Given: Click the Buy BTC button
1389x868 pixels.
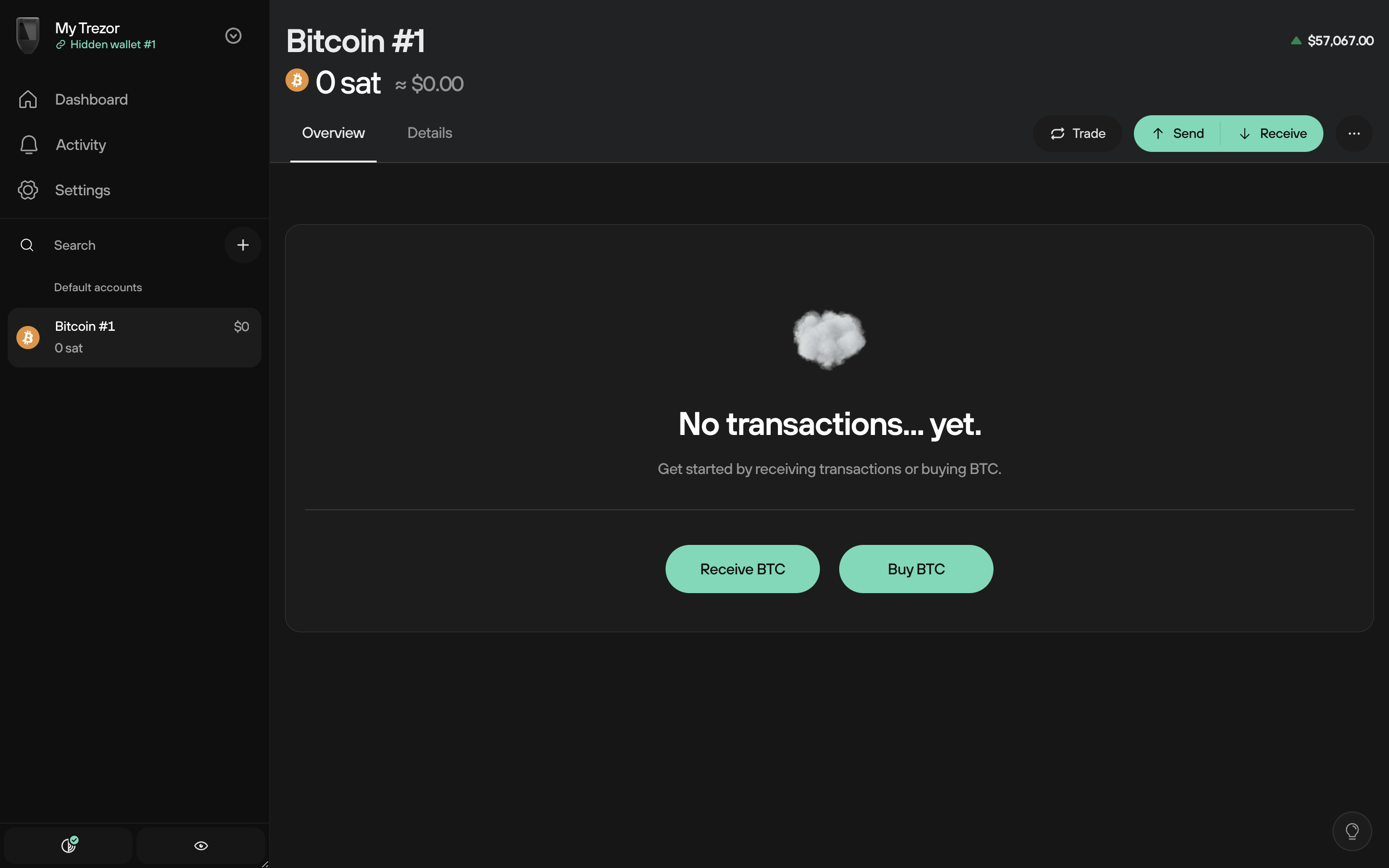Looking at the screenshot, I should [x=916, y=568].
